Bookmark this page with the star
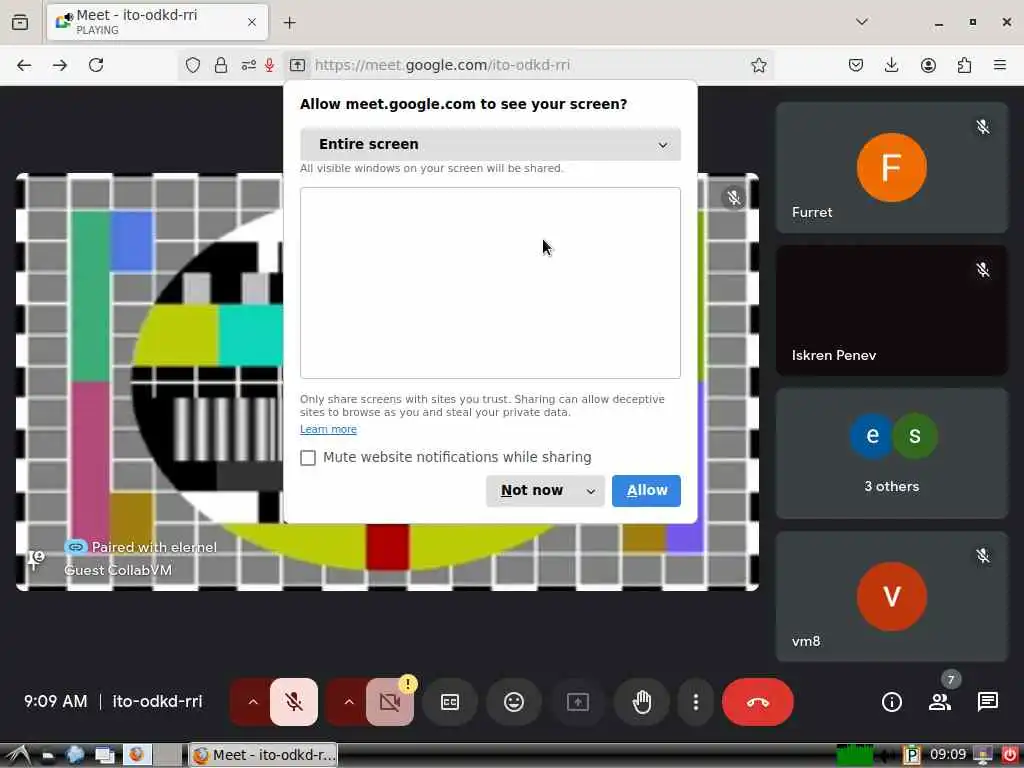The width and height of the screenshot is (1024, 768). point(758,65)
